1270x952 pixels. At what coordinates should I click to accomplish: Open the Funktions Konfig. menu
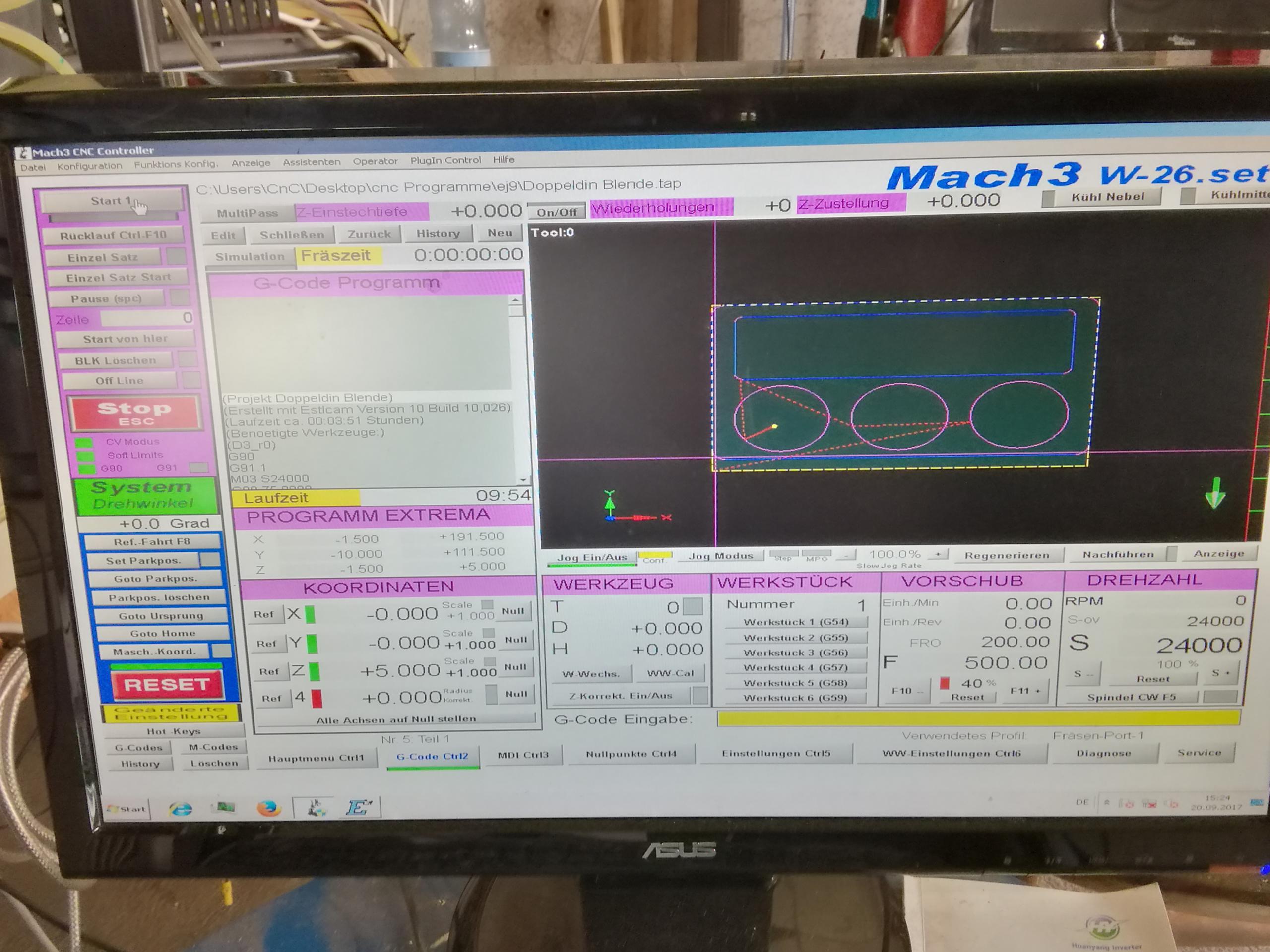176,164
